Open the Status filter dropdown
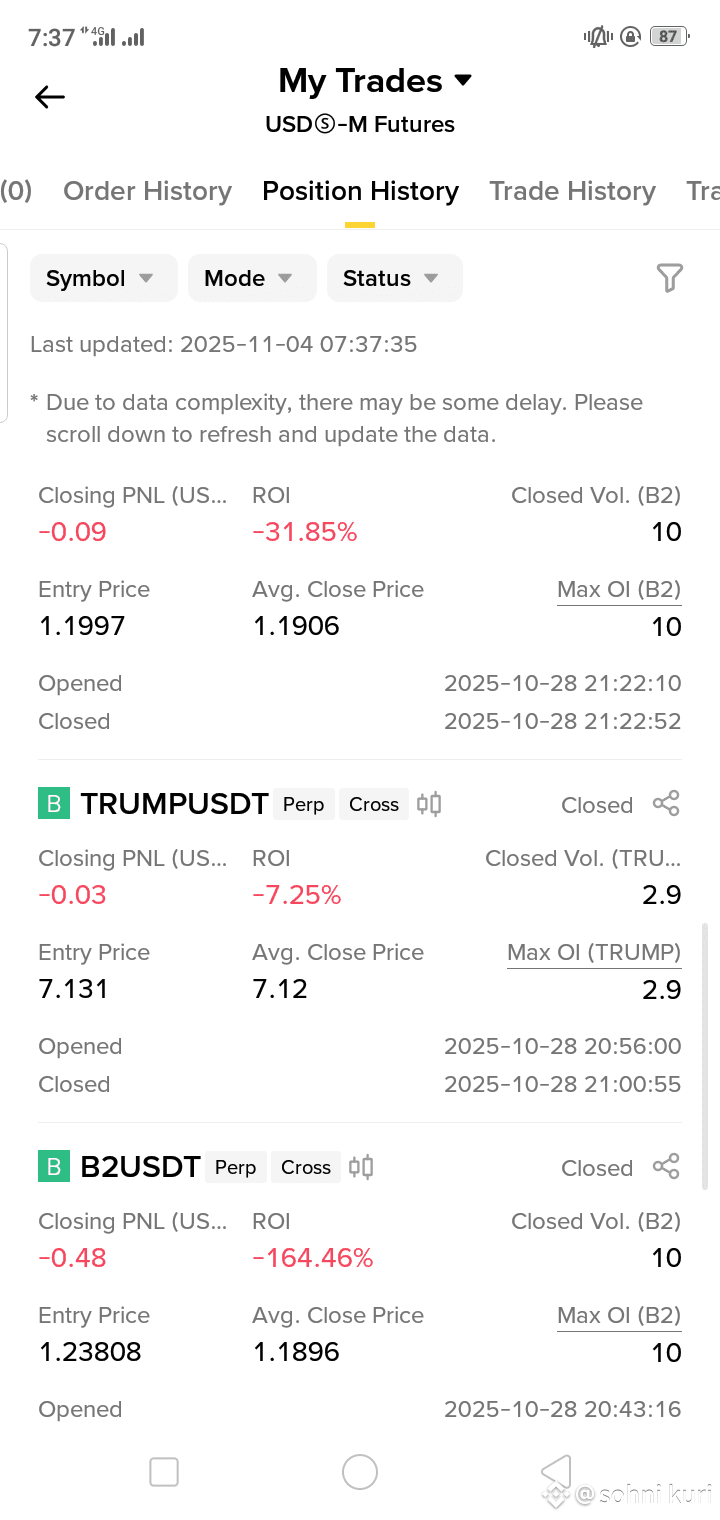This screenshot has height=1520, width=720. [x=394, y=278]
